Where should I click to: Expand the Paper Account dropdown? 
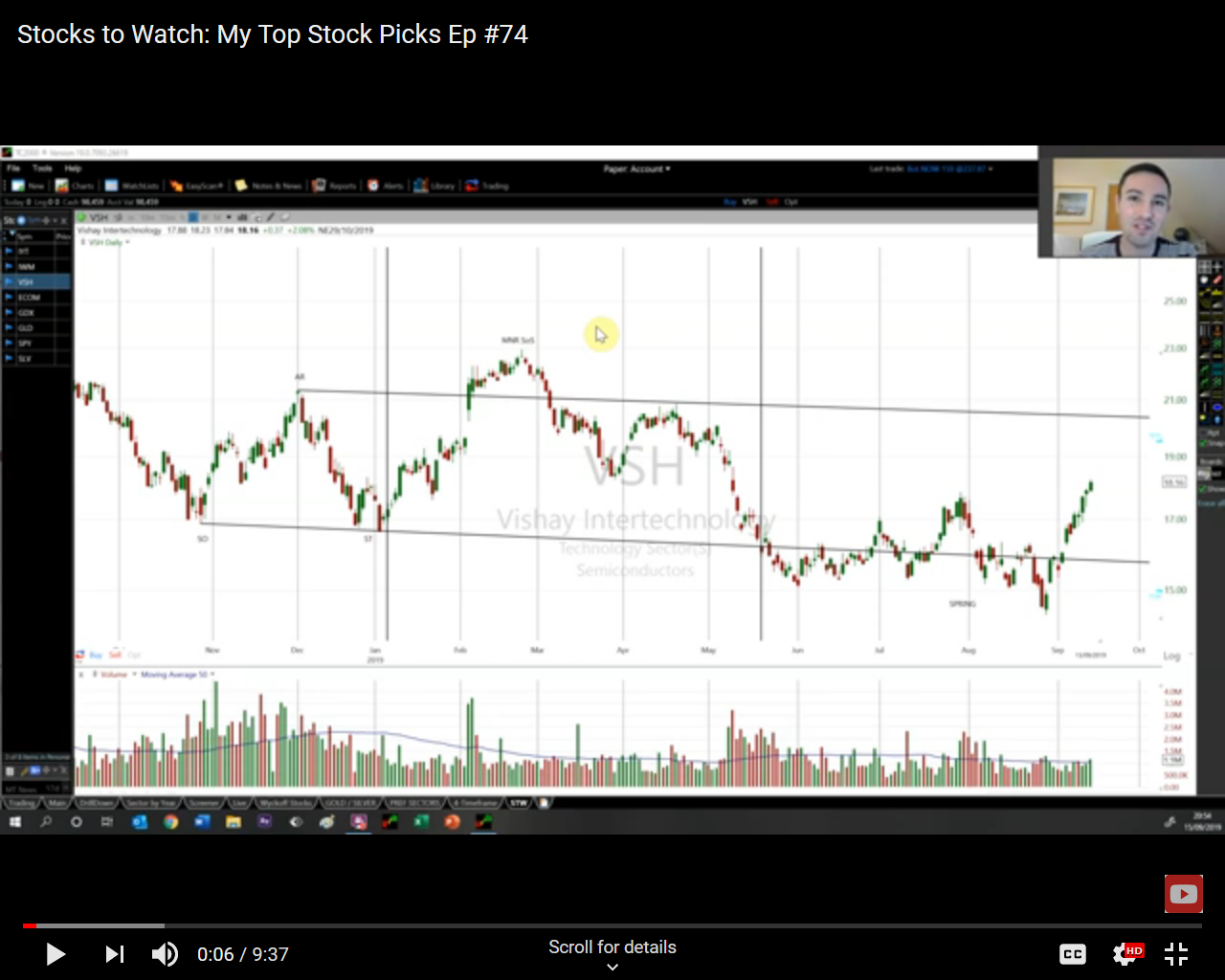click(x=636, y=168)
